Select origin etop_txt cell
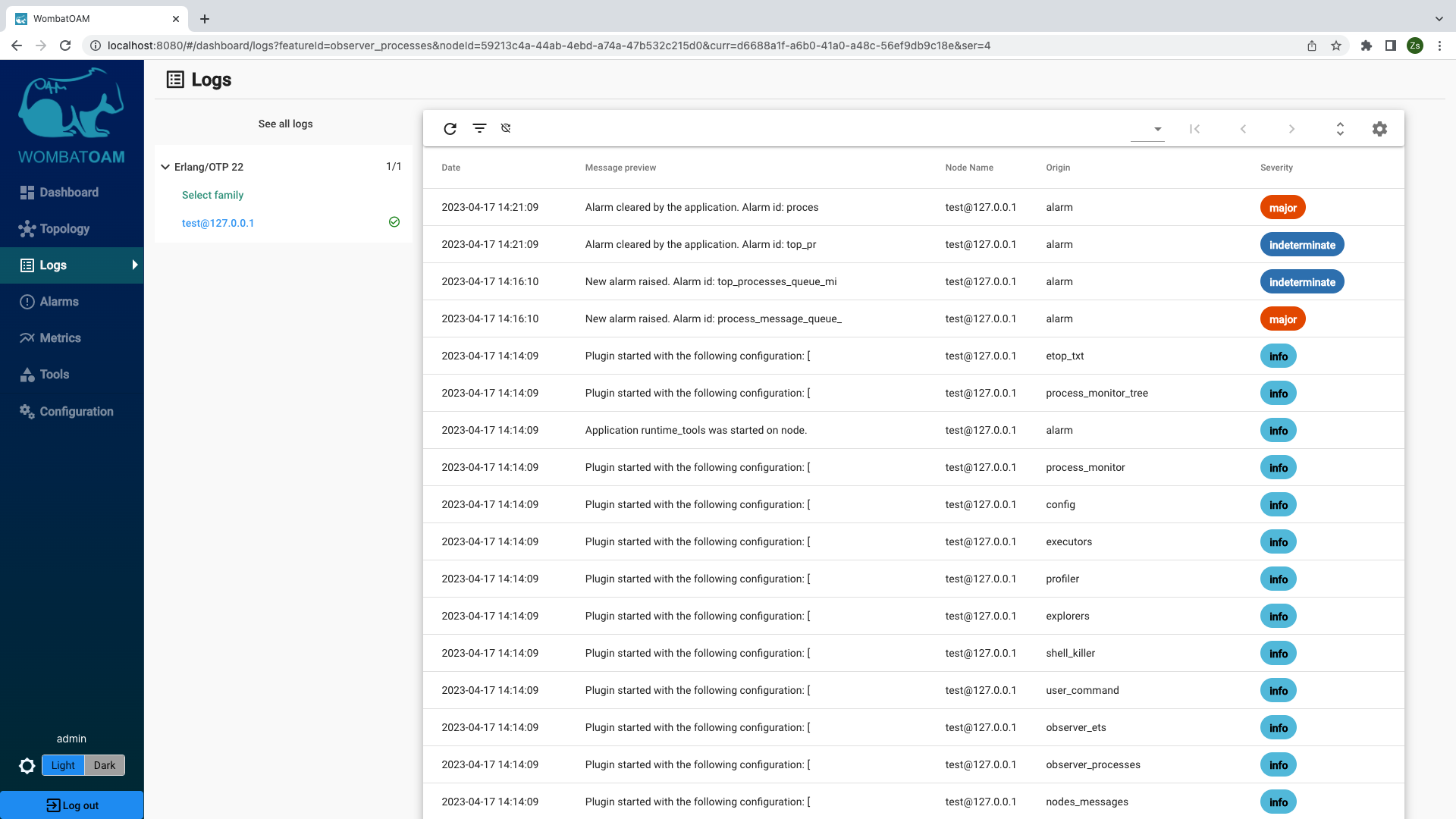The image size is (1456, 819). coord(1065,356)
